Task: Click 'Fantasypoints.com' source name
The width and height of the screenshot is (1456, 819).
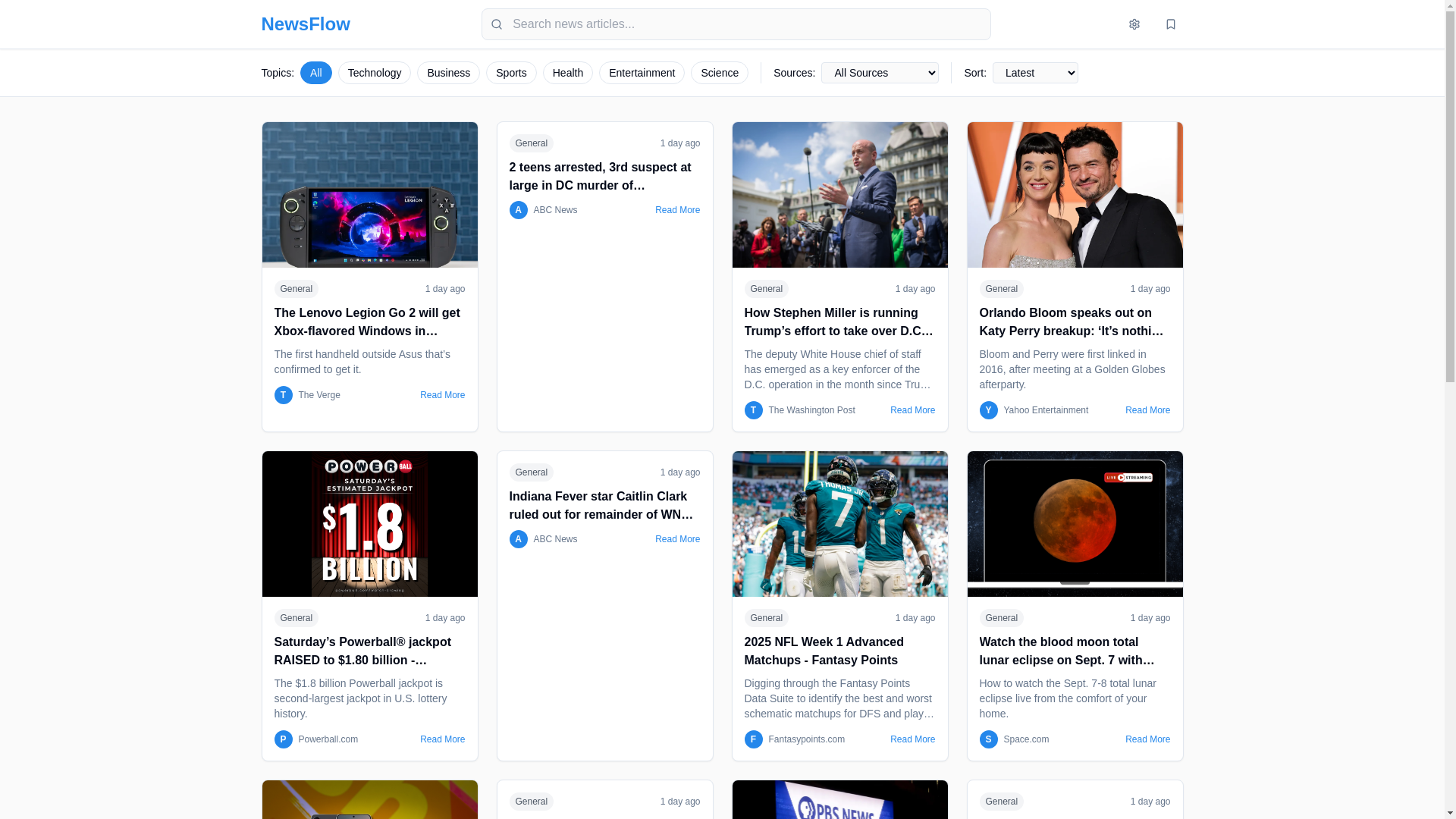Action: click(x=806, y=739)
